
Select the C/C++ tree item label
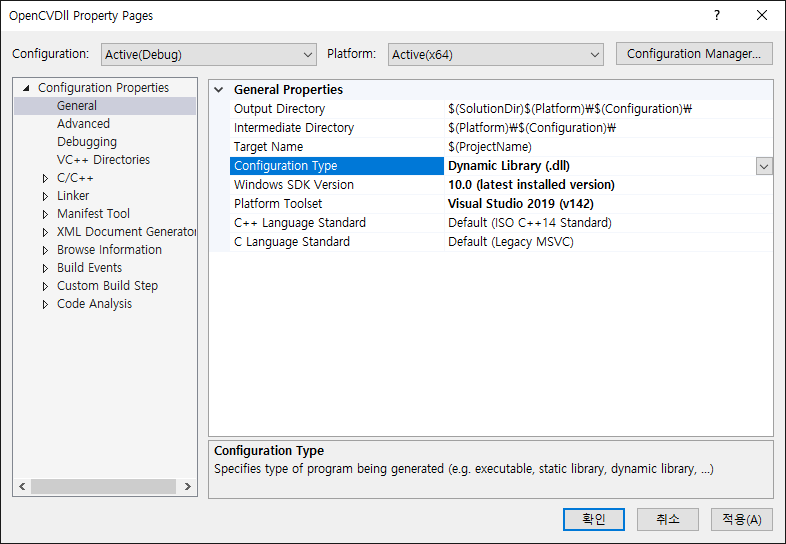point(75,178)
